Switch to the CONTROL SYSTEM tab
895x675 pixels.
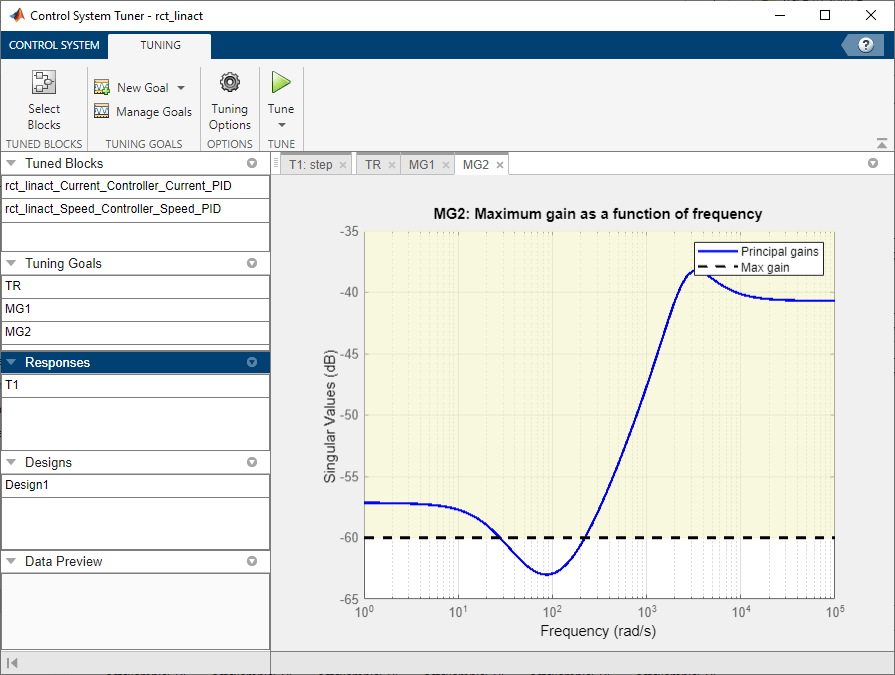(54, 45)
